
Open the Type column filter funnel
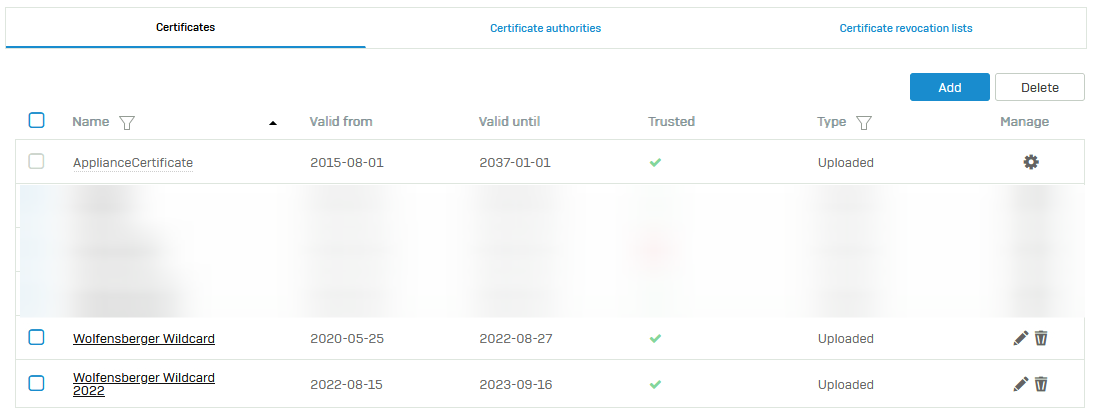tap(864, 122)
